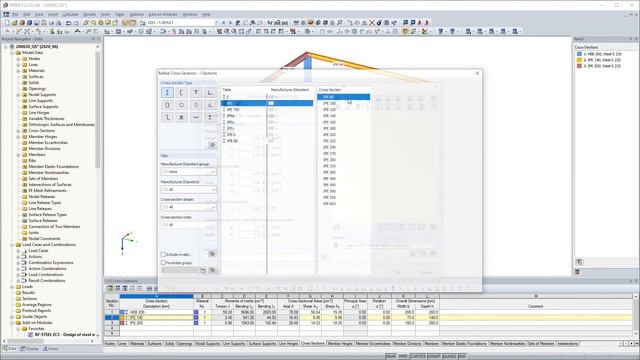The width and height of the screenshot is (640, 360).
Task: Click the delete X icon in toolbar
Action: click(x=372, y=23)
